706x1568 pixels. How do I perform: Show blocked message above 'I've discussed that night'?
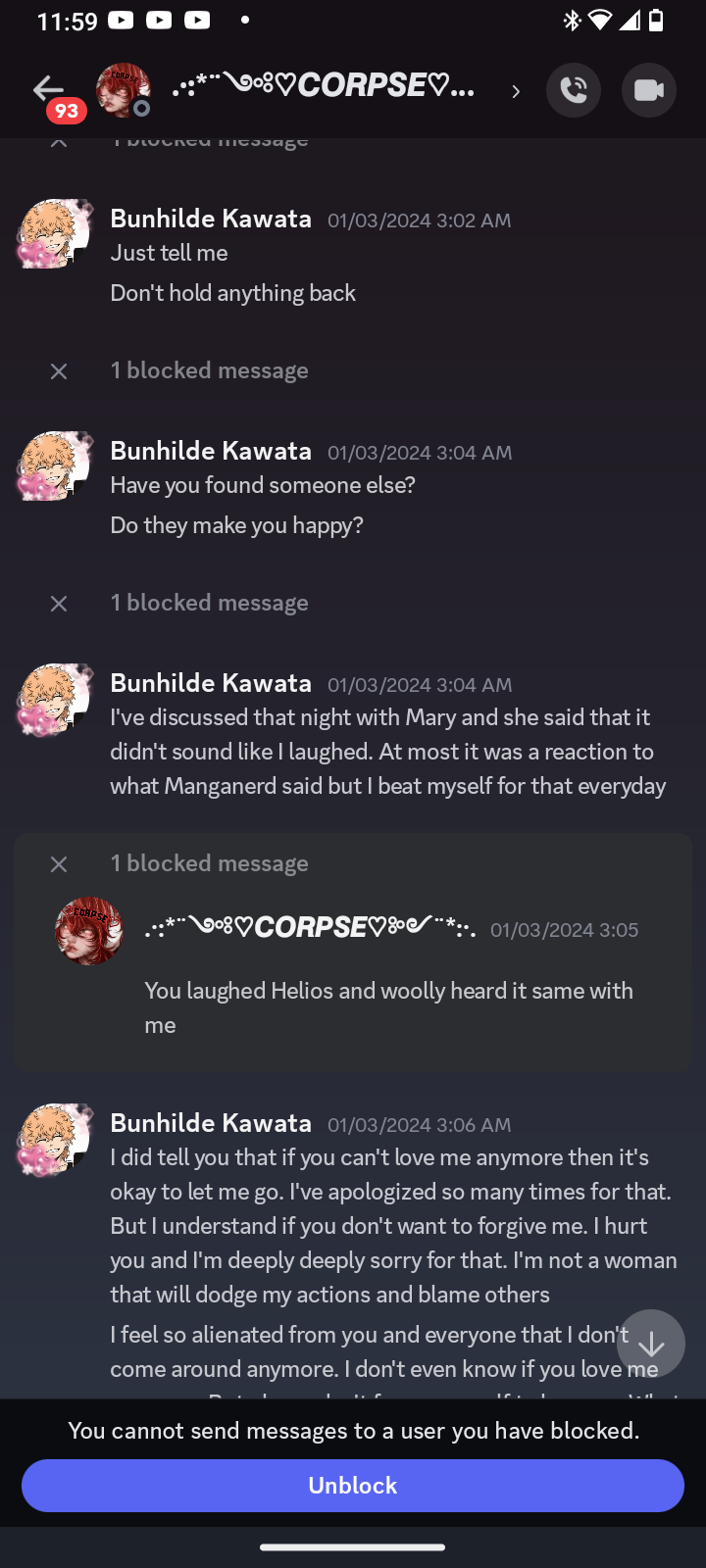59,604
